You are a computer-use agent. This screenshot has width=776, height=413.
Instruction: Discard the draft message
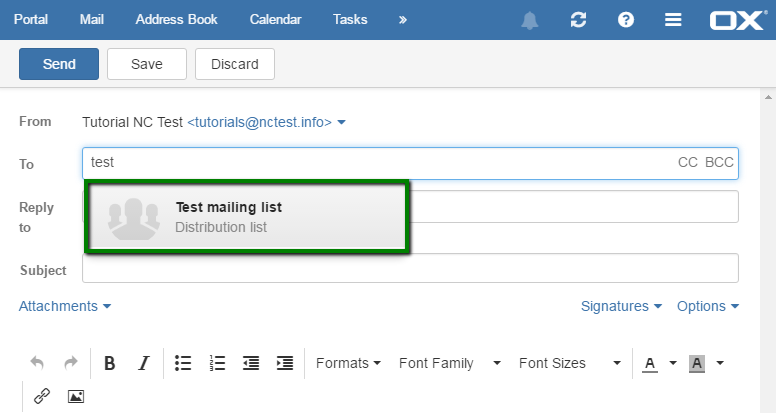(235, 64)
